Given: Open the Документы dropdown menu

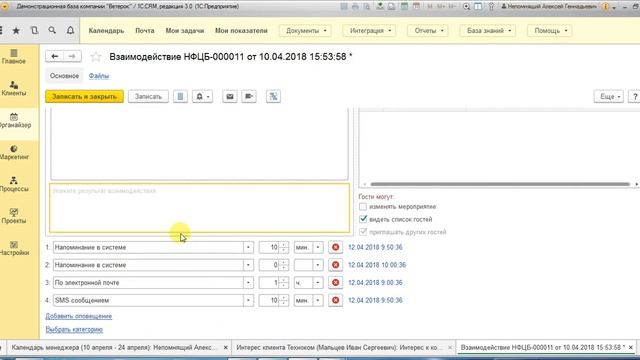Looking at the screenshot, I should coord(305,31).
